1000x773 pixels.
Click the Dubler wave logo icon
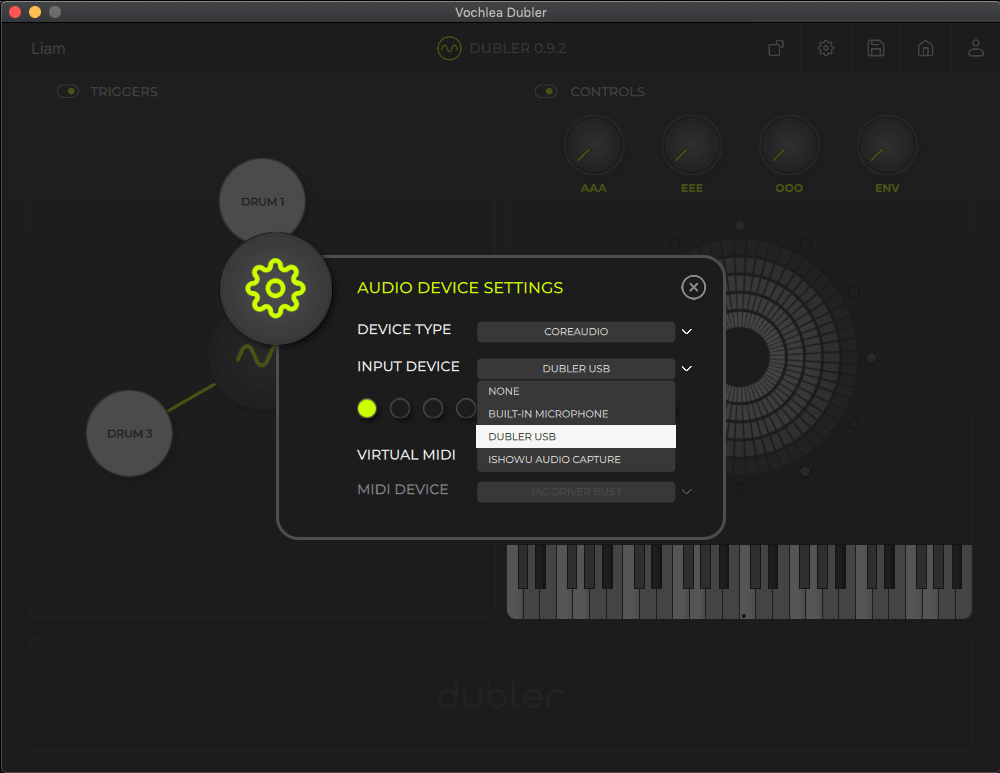[x=449, y=48]
